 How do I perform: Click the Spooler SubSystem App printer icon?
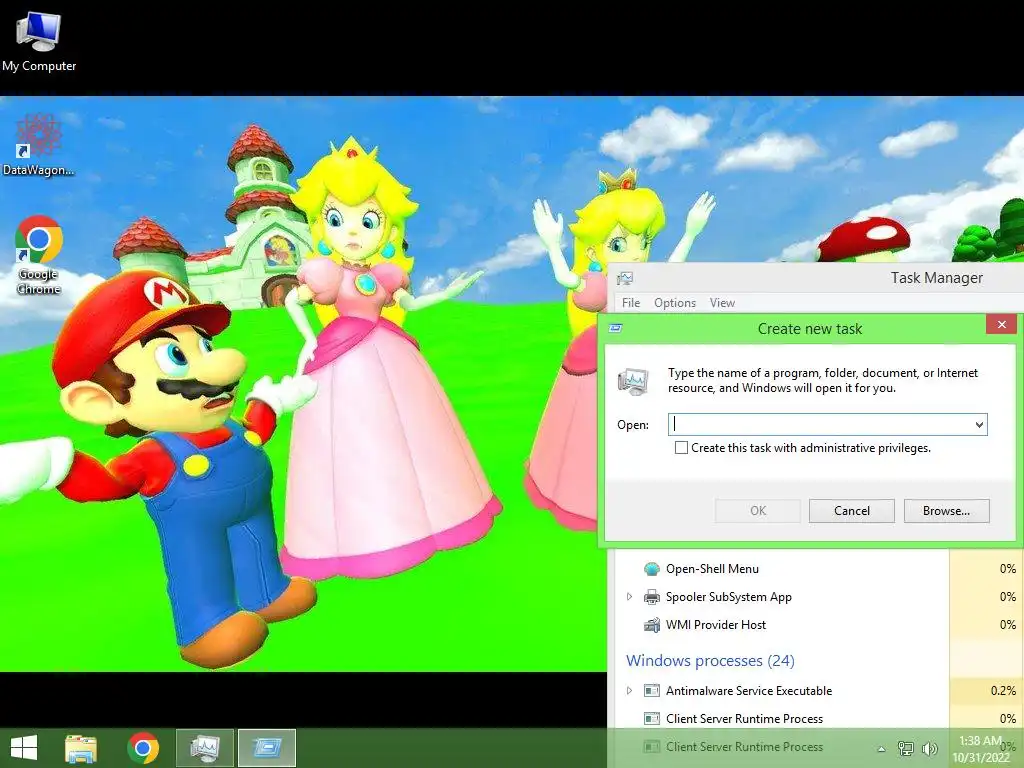[652, 597]
